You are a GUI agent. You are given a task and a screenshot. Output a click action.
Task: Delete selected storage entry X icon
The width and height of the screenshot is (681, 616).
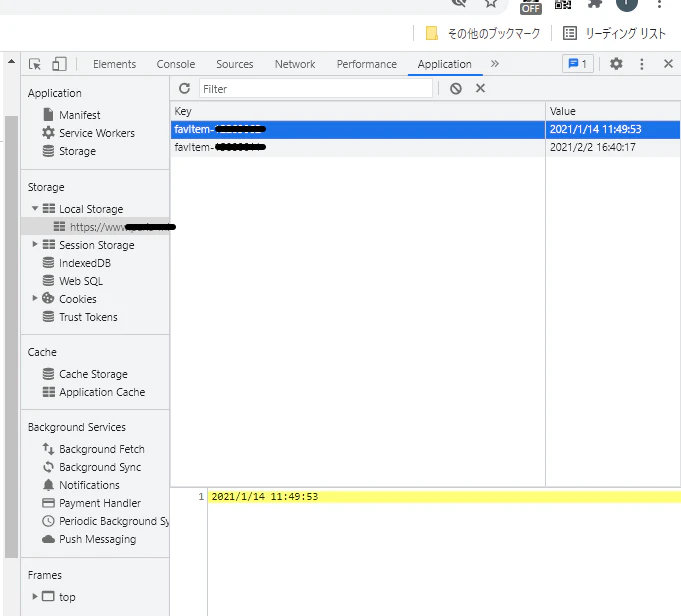pyautogui.click(x=480, y=88)
